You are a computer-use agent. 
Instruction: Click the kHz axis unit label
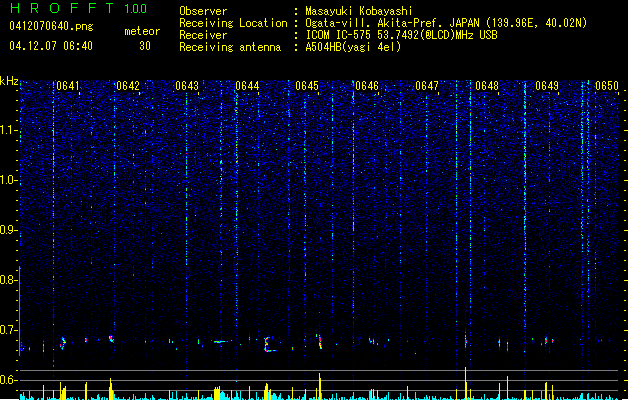pyautogui.click(x=9, y=81)
